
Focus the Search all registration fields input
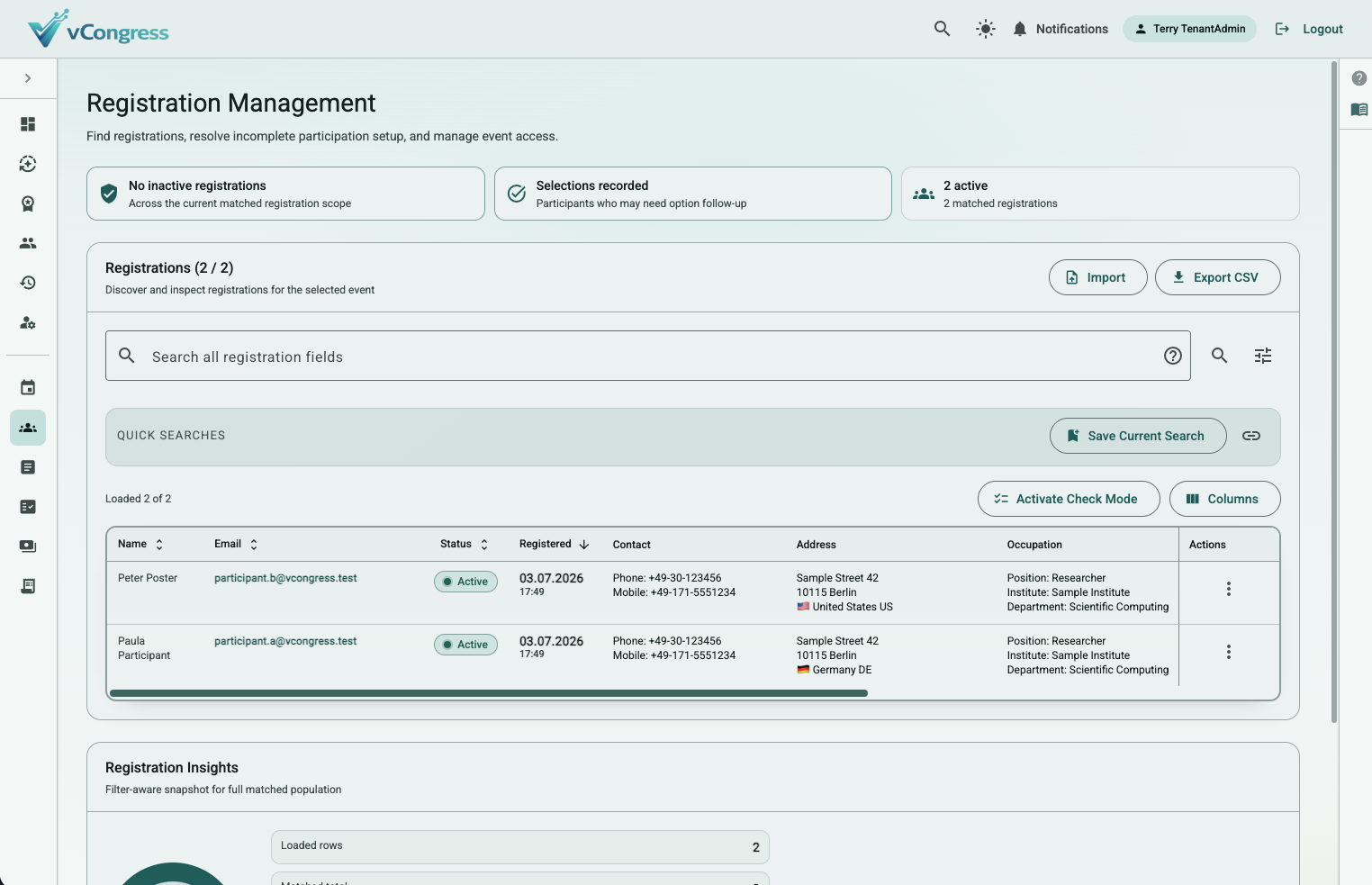[x=648, y=356]
